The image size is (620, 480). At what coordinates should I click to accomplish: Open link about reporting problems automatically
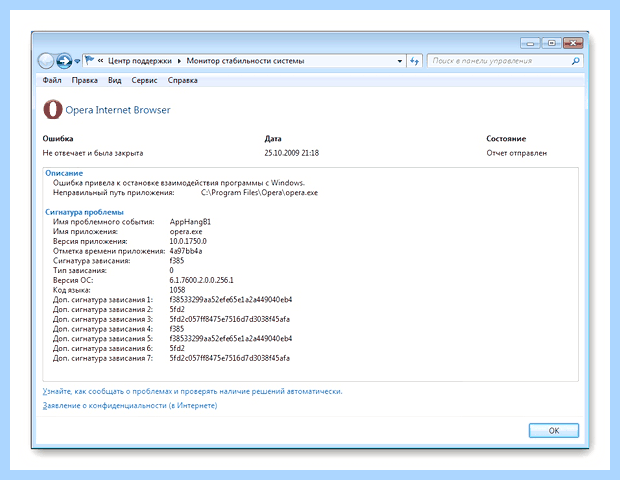(193, 391)
